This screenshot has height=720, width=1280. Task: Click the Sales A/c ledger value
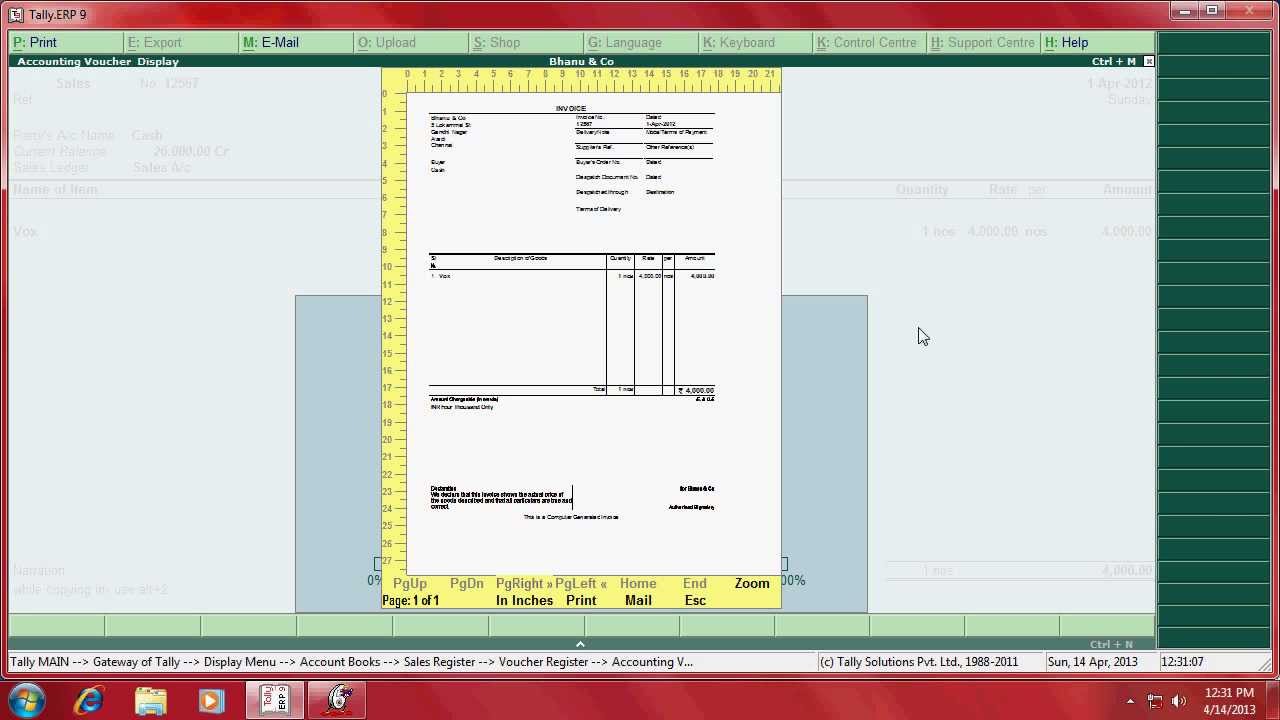(161, 168)
